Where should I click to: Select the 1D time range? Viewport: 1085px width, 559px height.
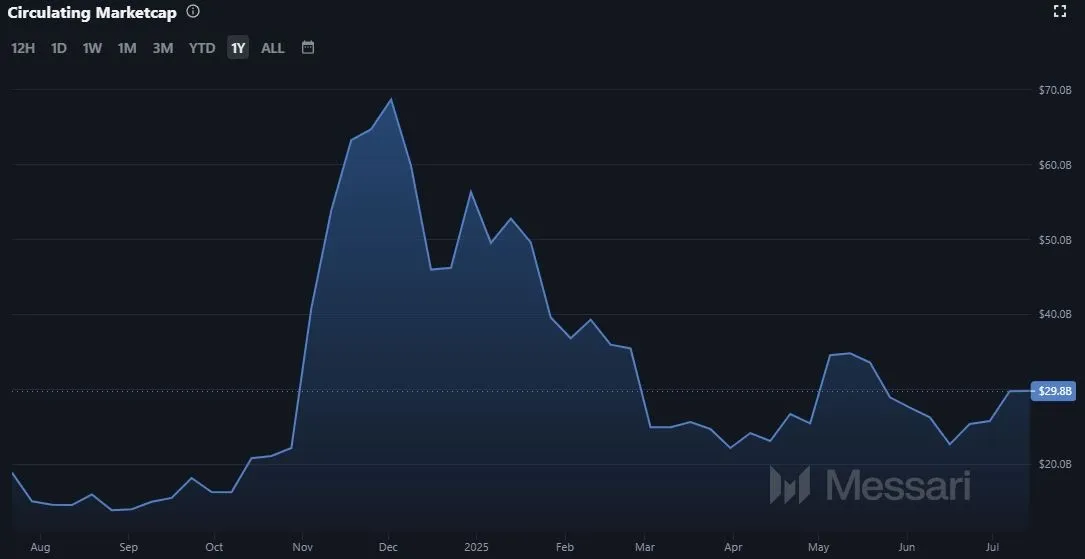point(59,48)
